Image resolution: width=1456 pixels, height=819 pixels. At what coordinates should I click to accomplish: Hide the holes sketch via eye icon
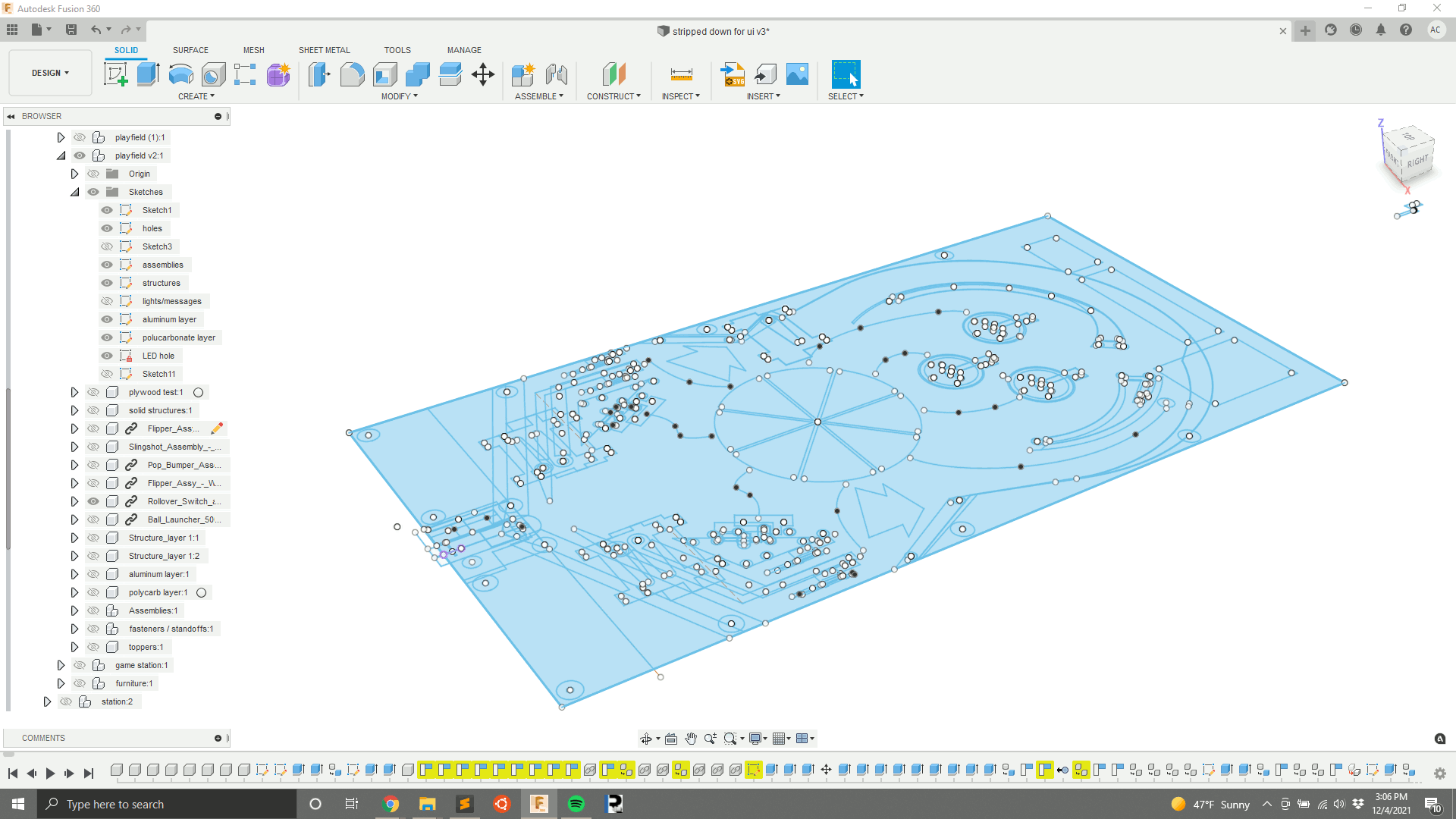pyautogui.click(x=107, y=228)
